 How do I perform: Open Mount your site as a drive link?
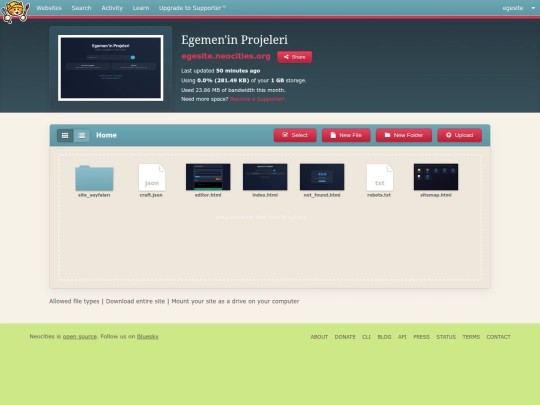[235, 301]
